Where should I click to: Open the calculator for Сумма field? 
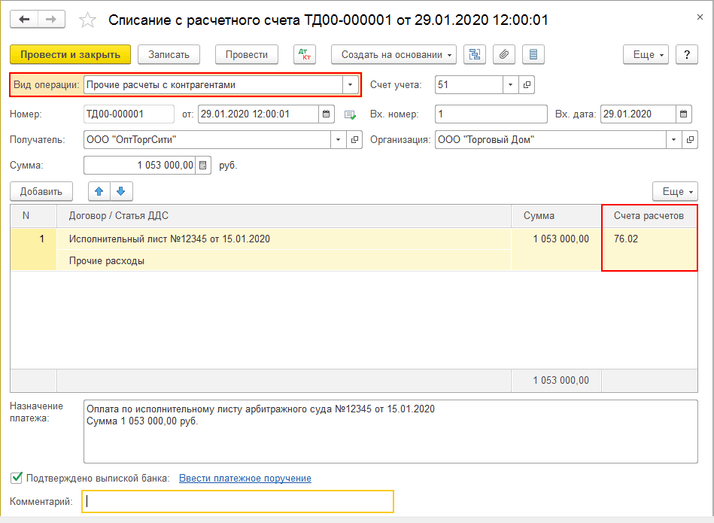click(204, 165)
